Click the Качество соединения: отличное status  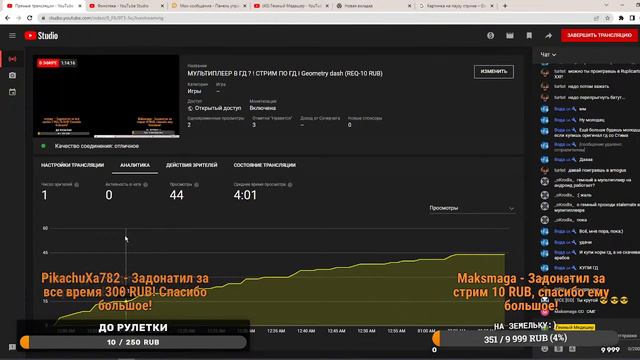pyautogui.click(x=97, y=146)
